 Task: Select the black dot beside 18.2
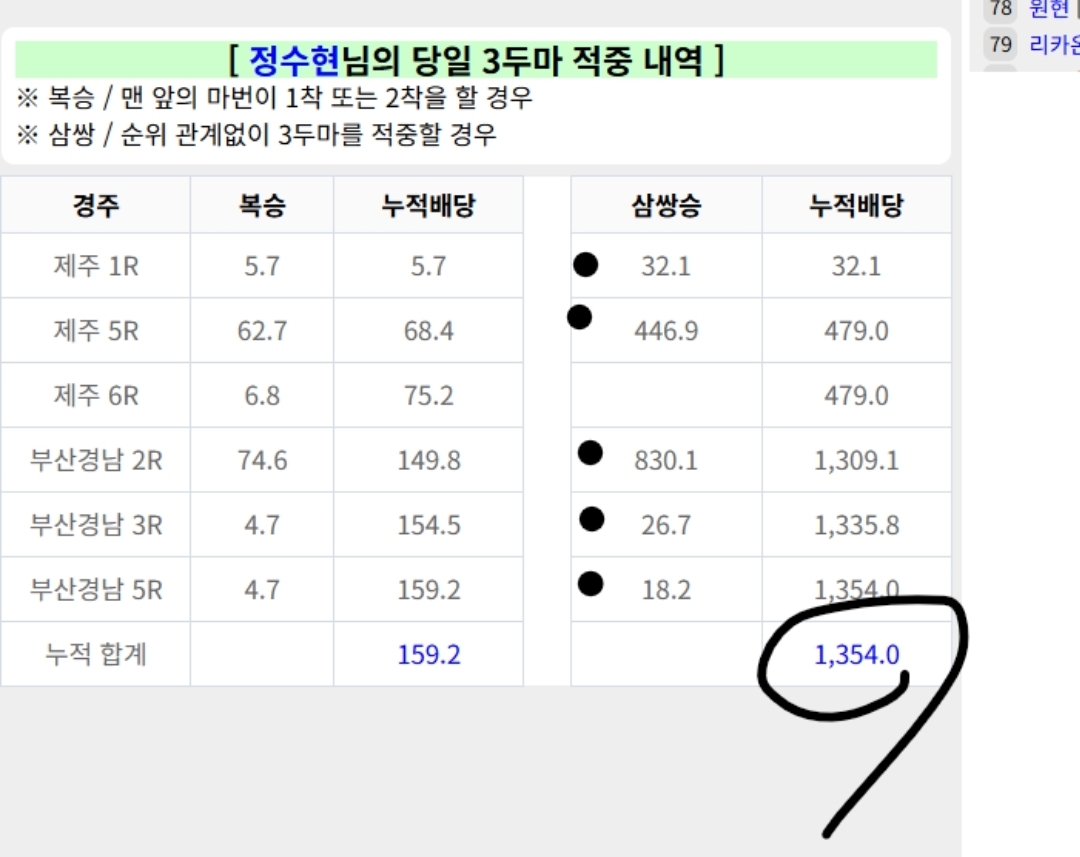591,584
